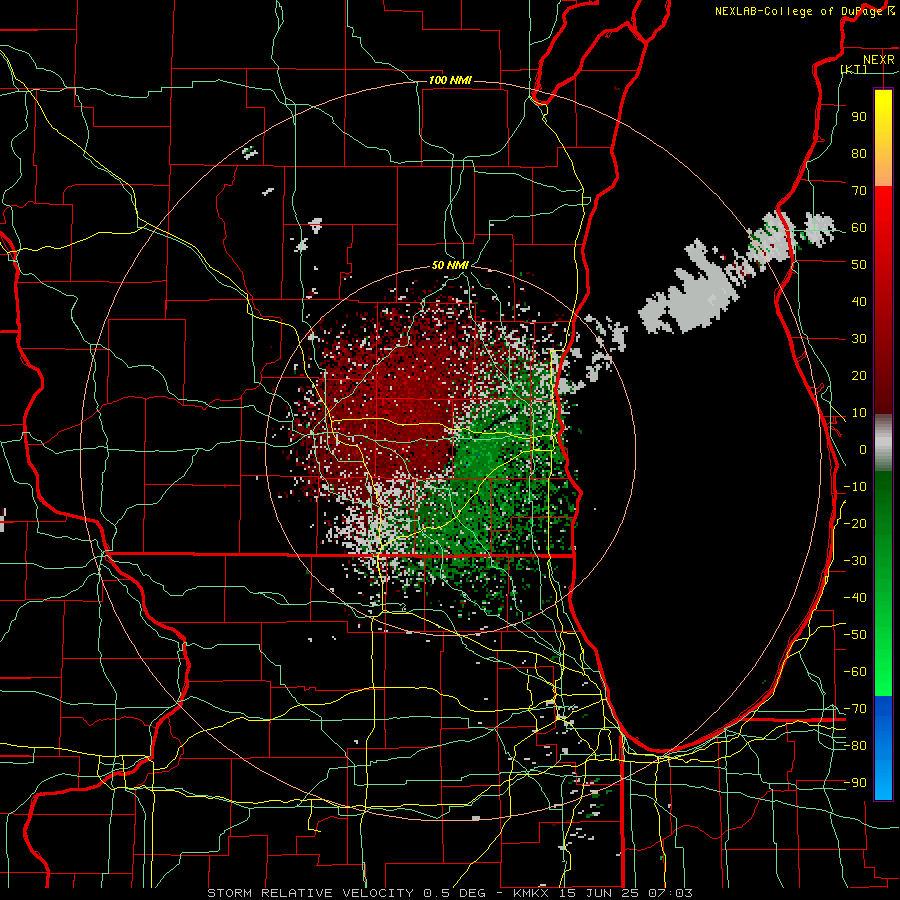Click the "100 NMI" range ring label

pos(450,80)
